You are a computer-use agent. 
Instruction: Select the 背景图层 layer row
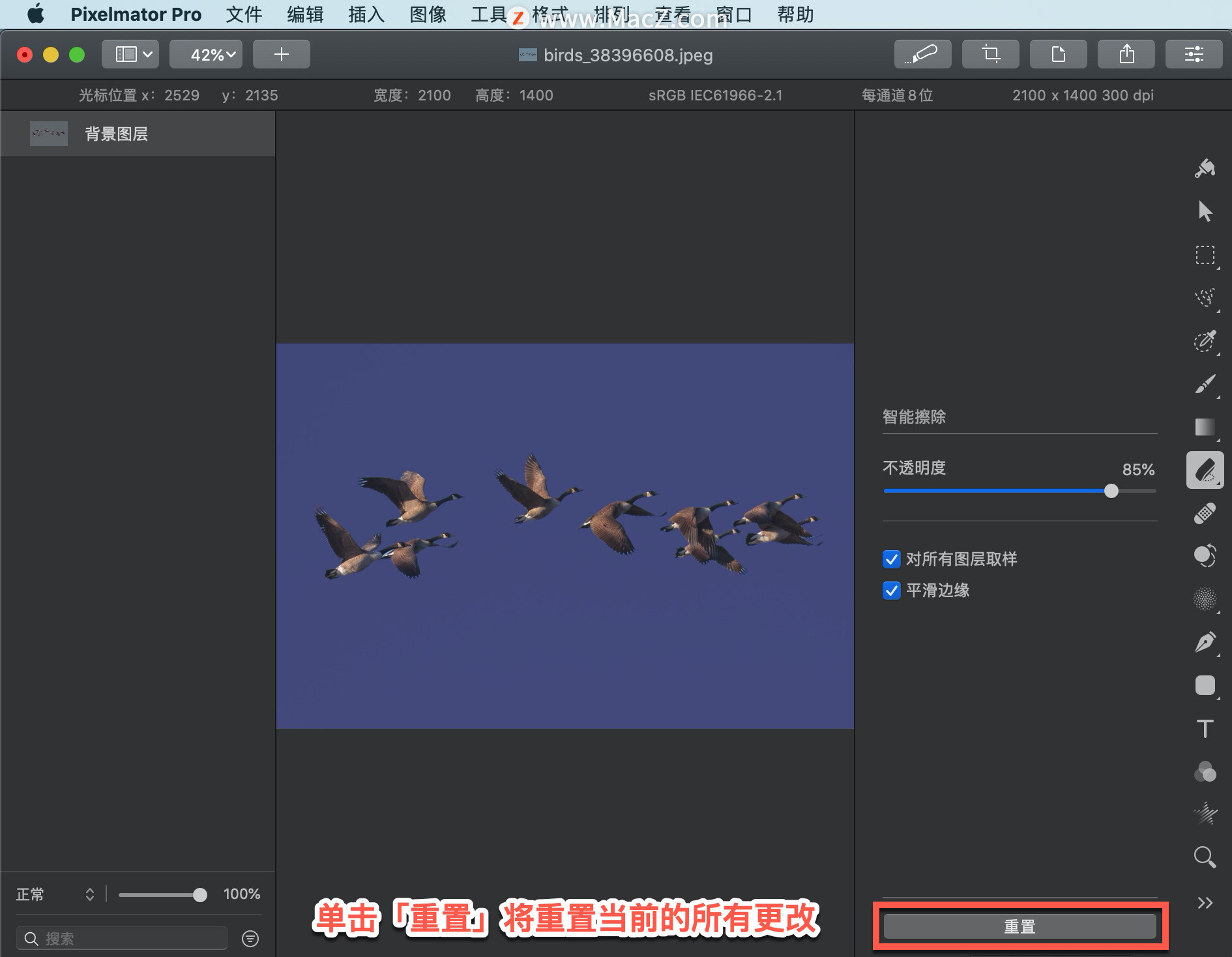tap(138, 134)
